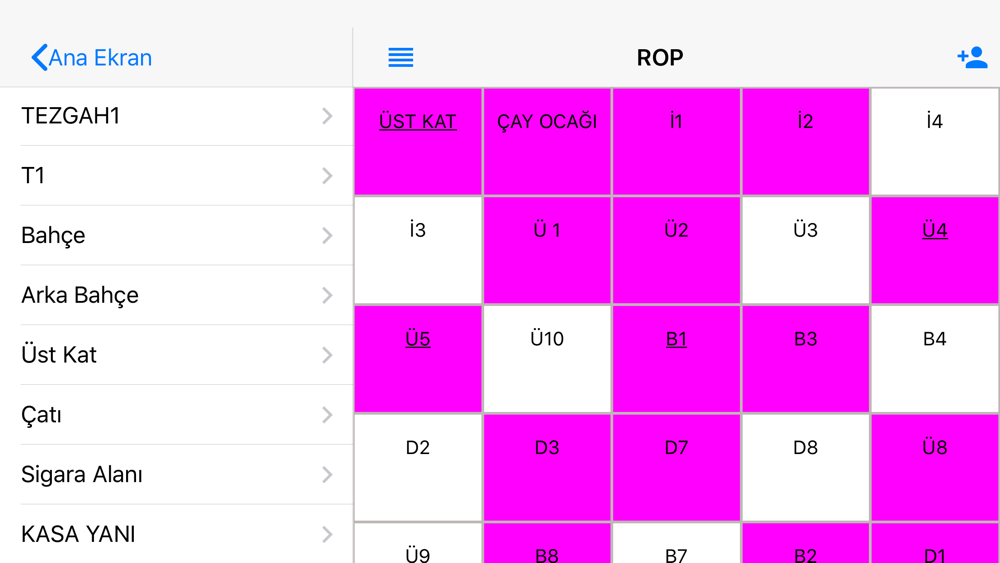Select empty table Ü10

[547, 359]
